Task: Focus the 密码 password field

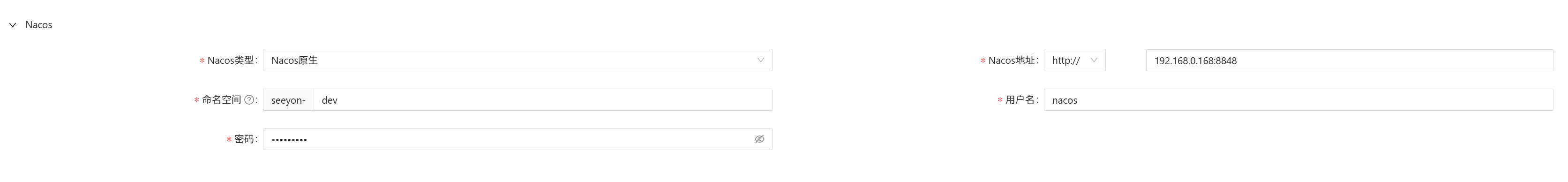Action: pyautogui.click(x=518, y=139)
